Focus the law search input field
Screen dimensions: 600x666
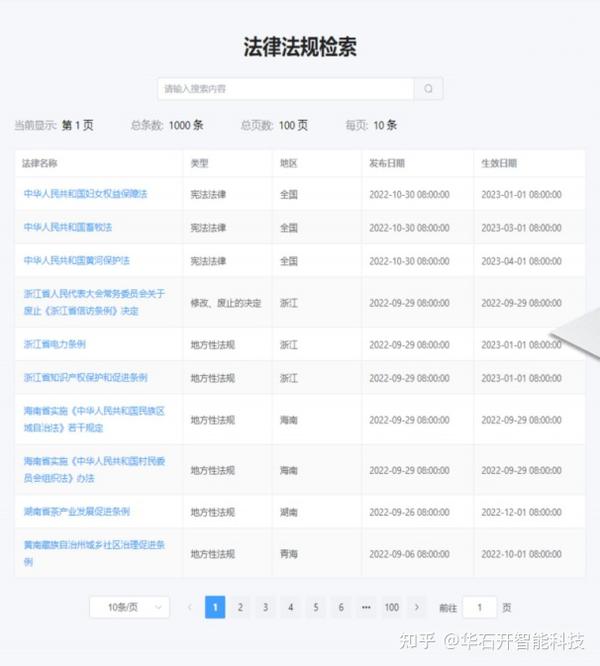click(286, 88)
